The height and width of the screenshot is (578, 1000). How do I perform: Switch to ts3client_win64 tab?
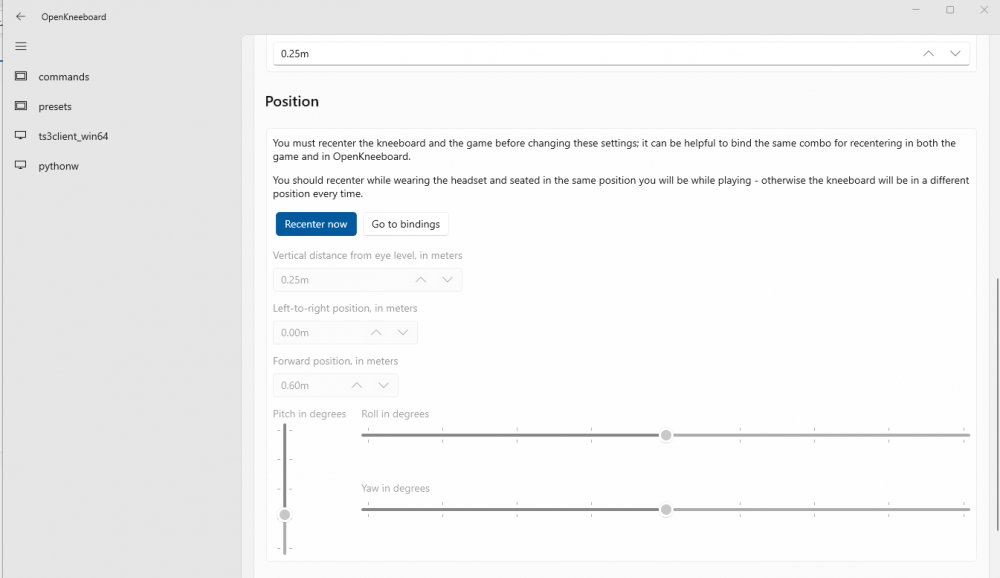point(73,136)
